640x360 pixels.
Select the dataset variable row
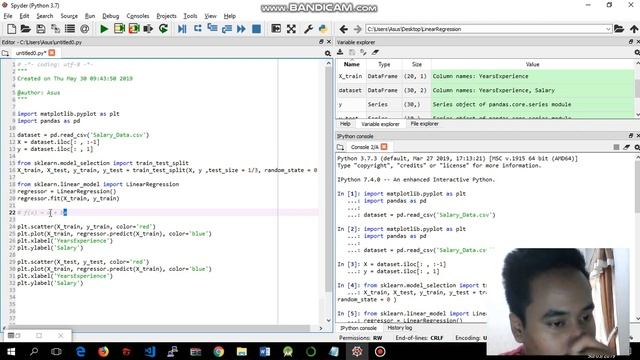coord(485,90)
